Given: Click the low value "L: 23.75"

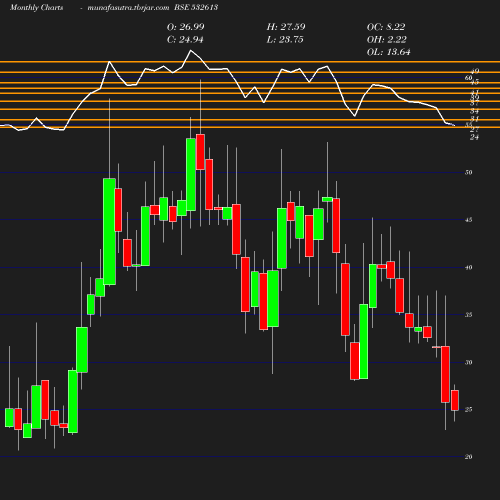Looking at the screenshot, I should pos(285,39).
